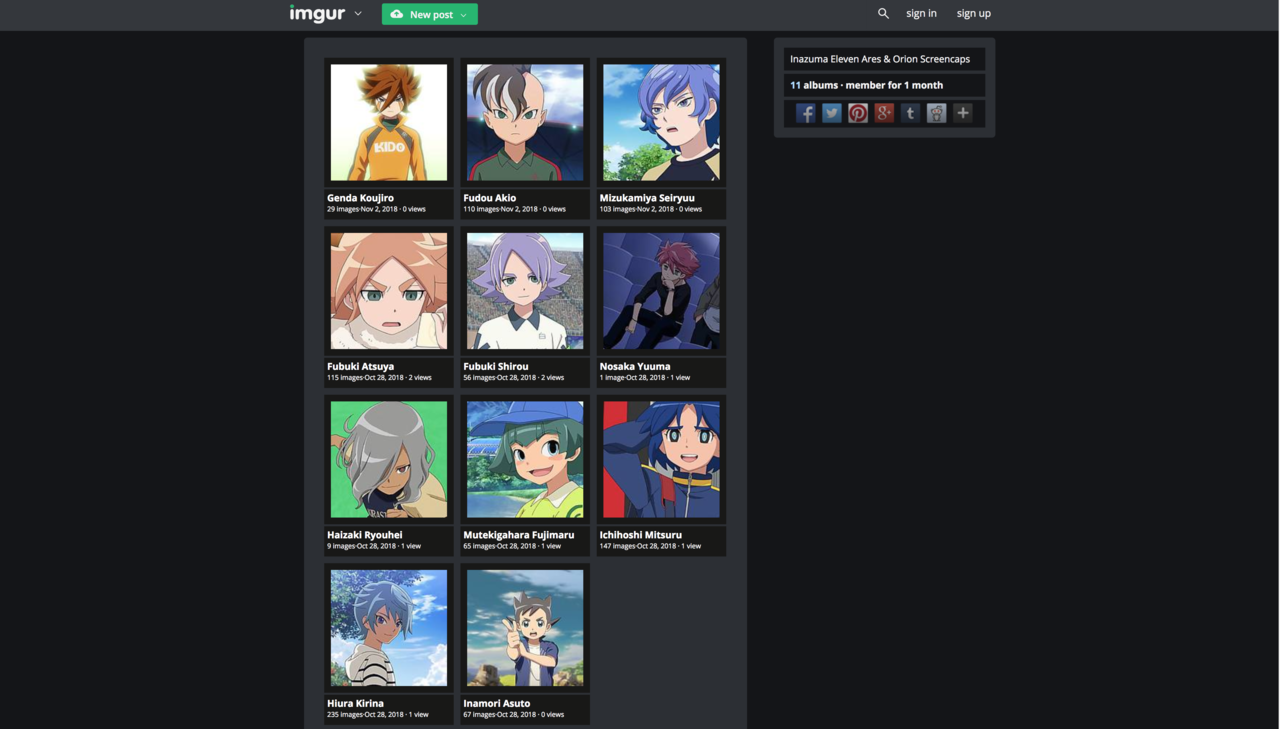1280x729 pixels.
Task: Open the Fubuki Atsuya album thumbnail
Action: (389, 291)
